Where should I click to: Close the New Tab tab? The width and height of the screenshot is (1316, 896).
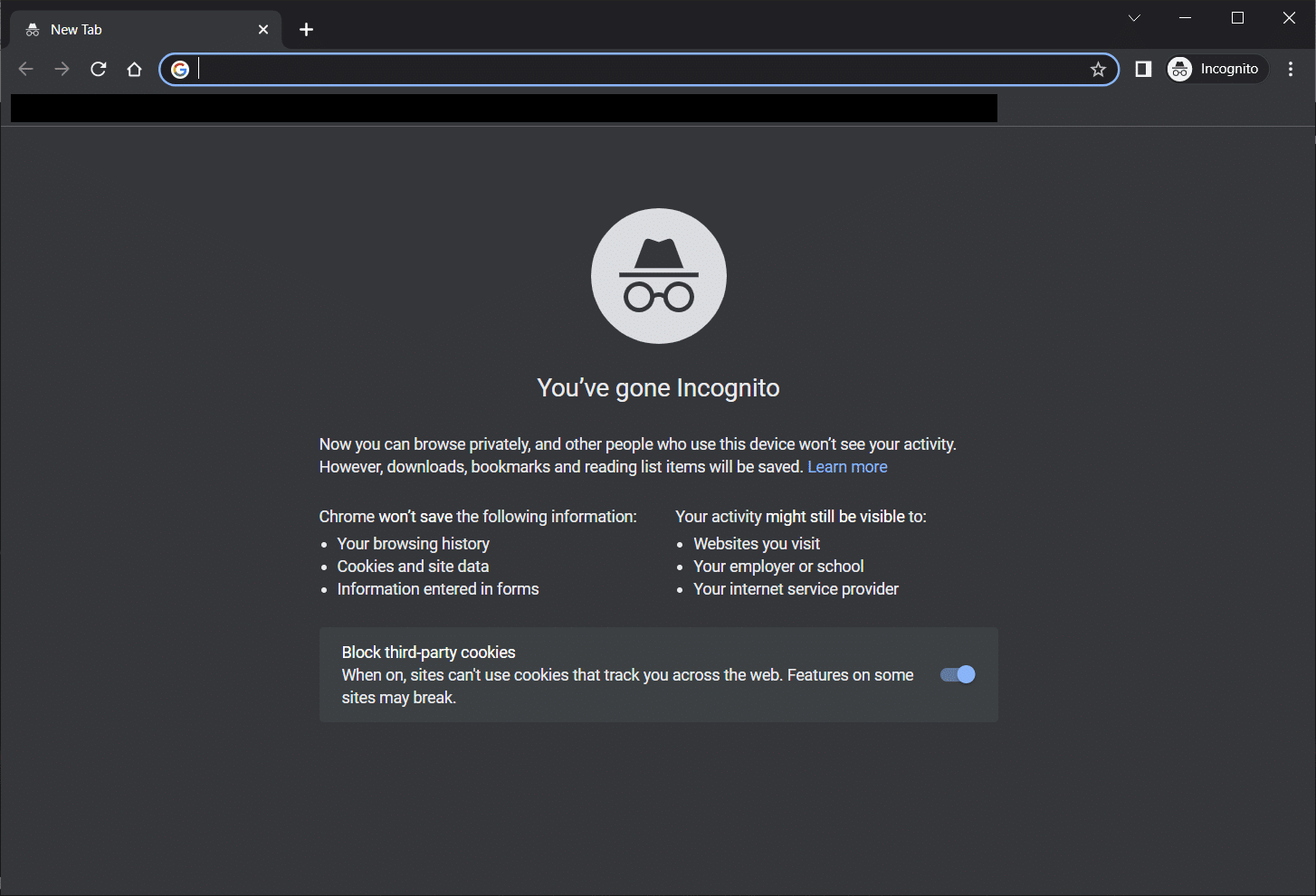tap(263, 30)
